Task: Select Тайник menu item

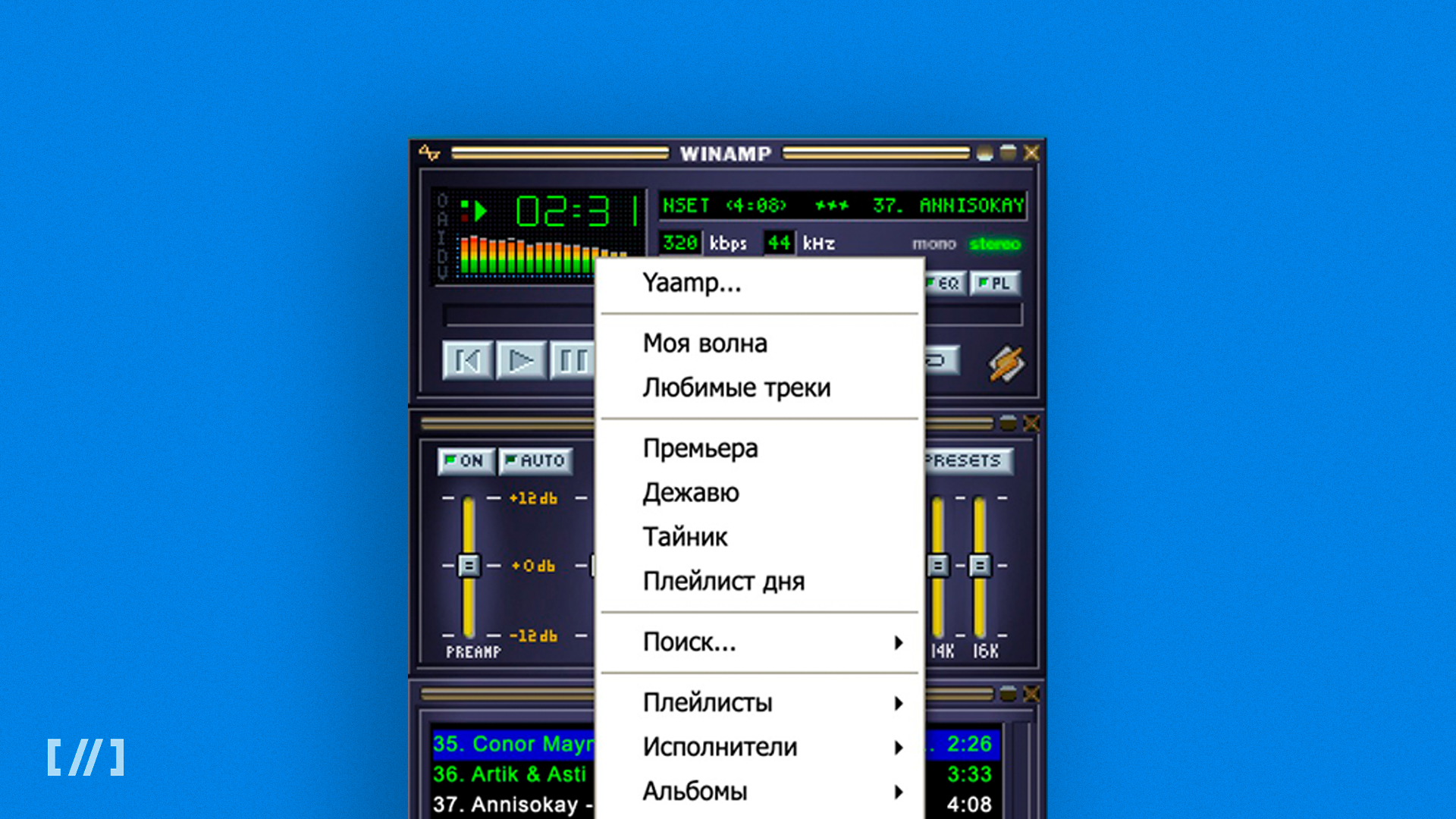Action: point(760,537)
